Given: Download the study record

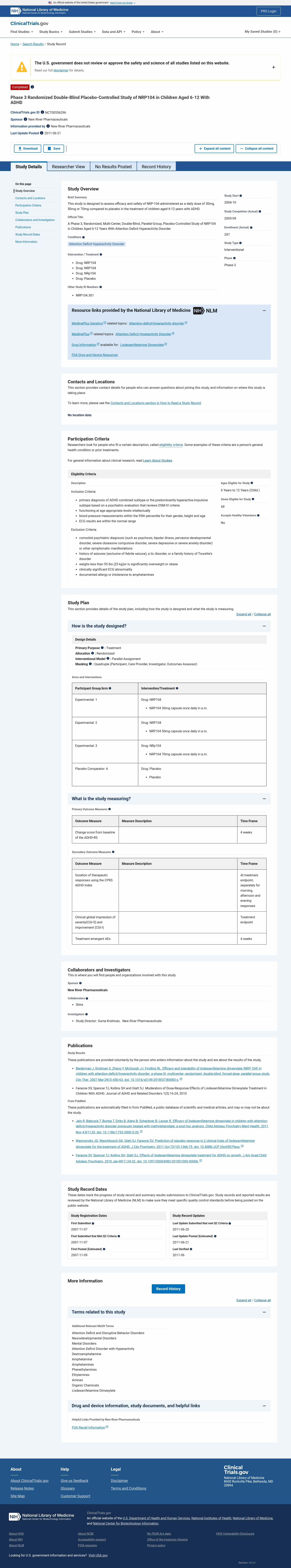Looking at the screenshot, I should coord(27,148).
